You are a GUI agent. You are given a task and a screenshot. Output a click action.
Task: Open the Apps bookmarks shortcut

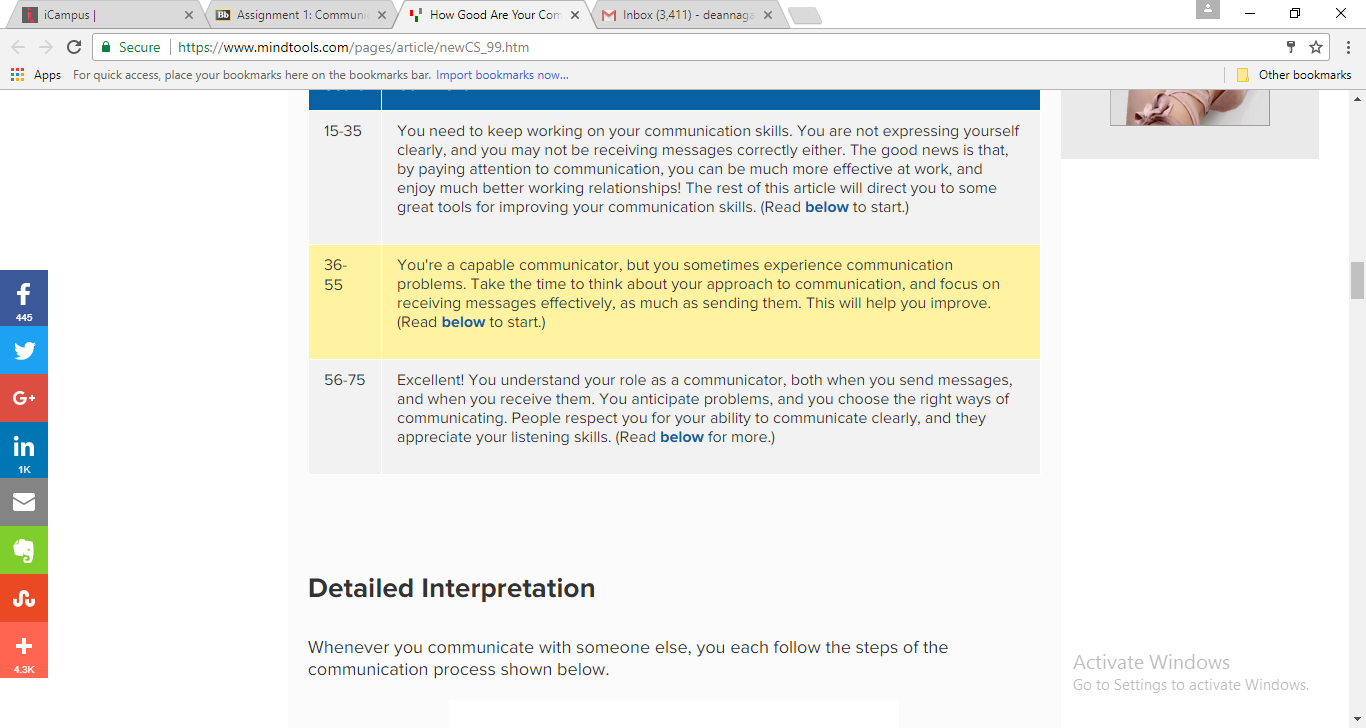(36, 75)
